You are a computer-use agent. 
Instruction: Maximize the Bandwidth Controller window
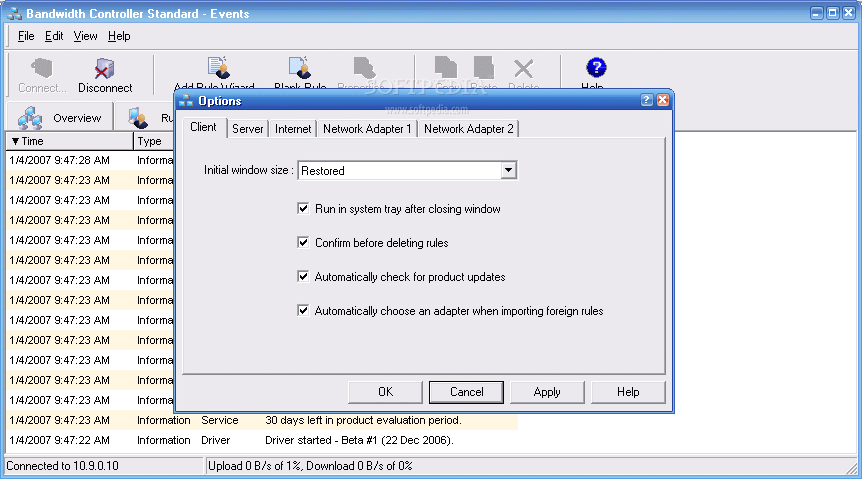coord(833,13)
